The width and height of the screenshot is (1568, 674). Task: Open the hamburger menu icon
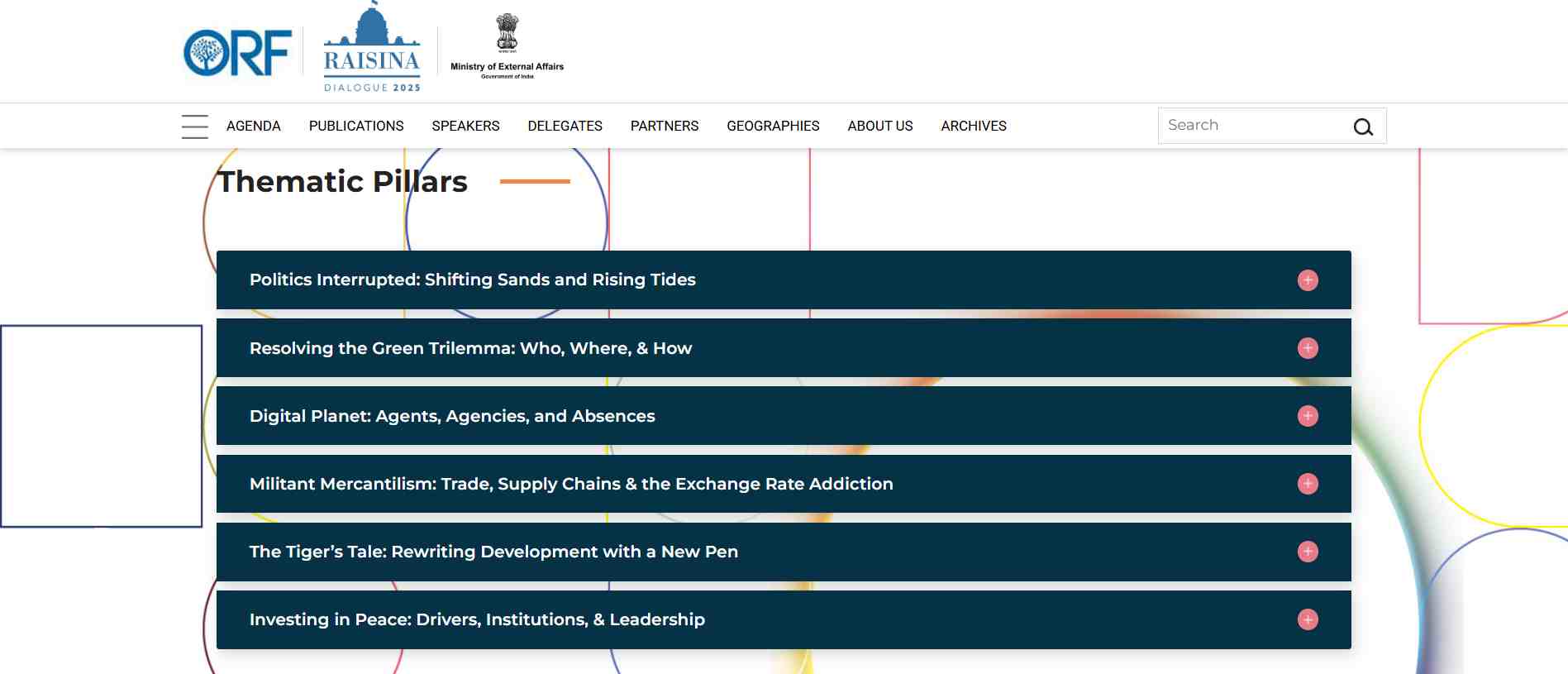pos(195,127)
